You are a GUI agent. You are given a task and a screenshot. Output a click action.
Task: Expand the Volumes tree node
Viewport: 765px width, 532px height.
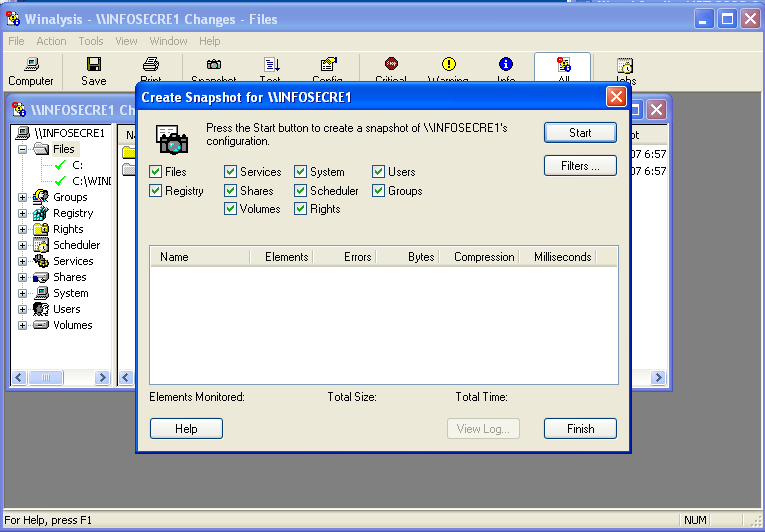(x=22, y=325)
